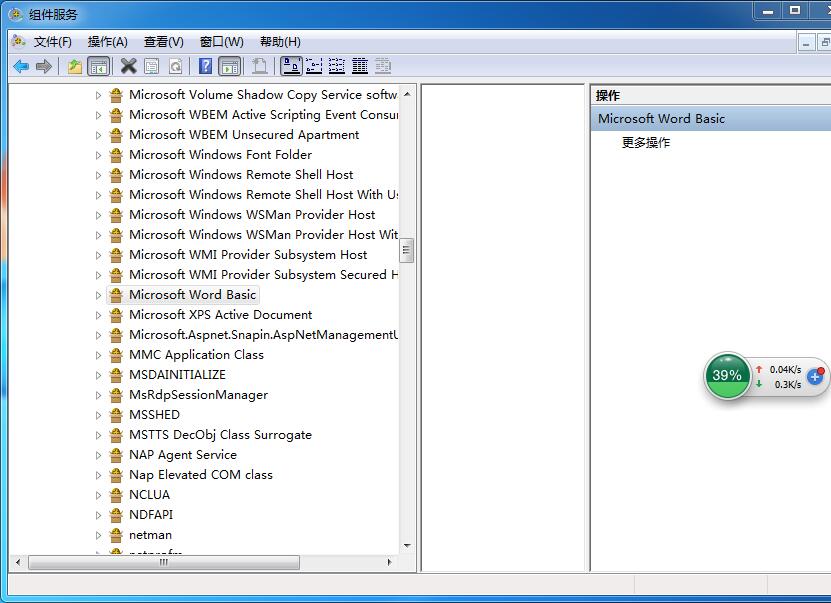Select Microsoft Windows WSMan Provider Host

[252, 215]
